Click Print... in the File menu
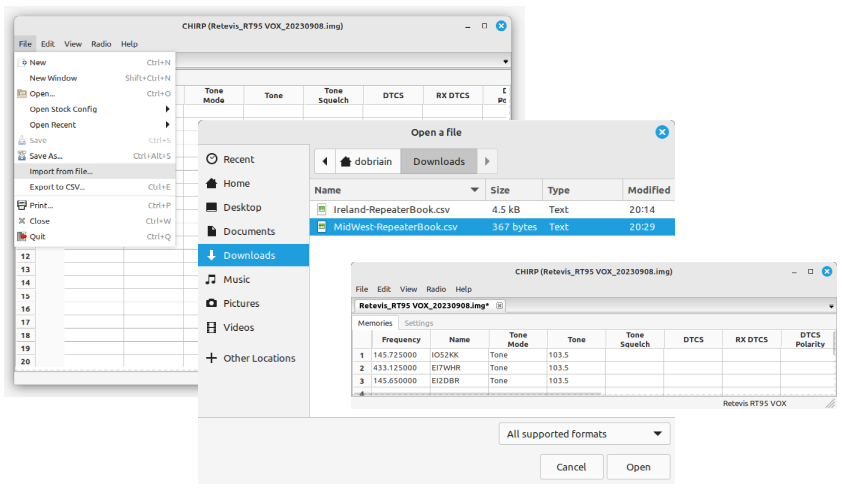This screenshot has height=490, width=842. 95,205
